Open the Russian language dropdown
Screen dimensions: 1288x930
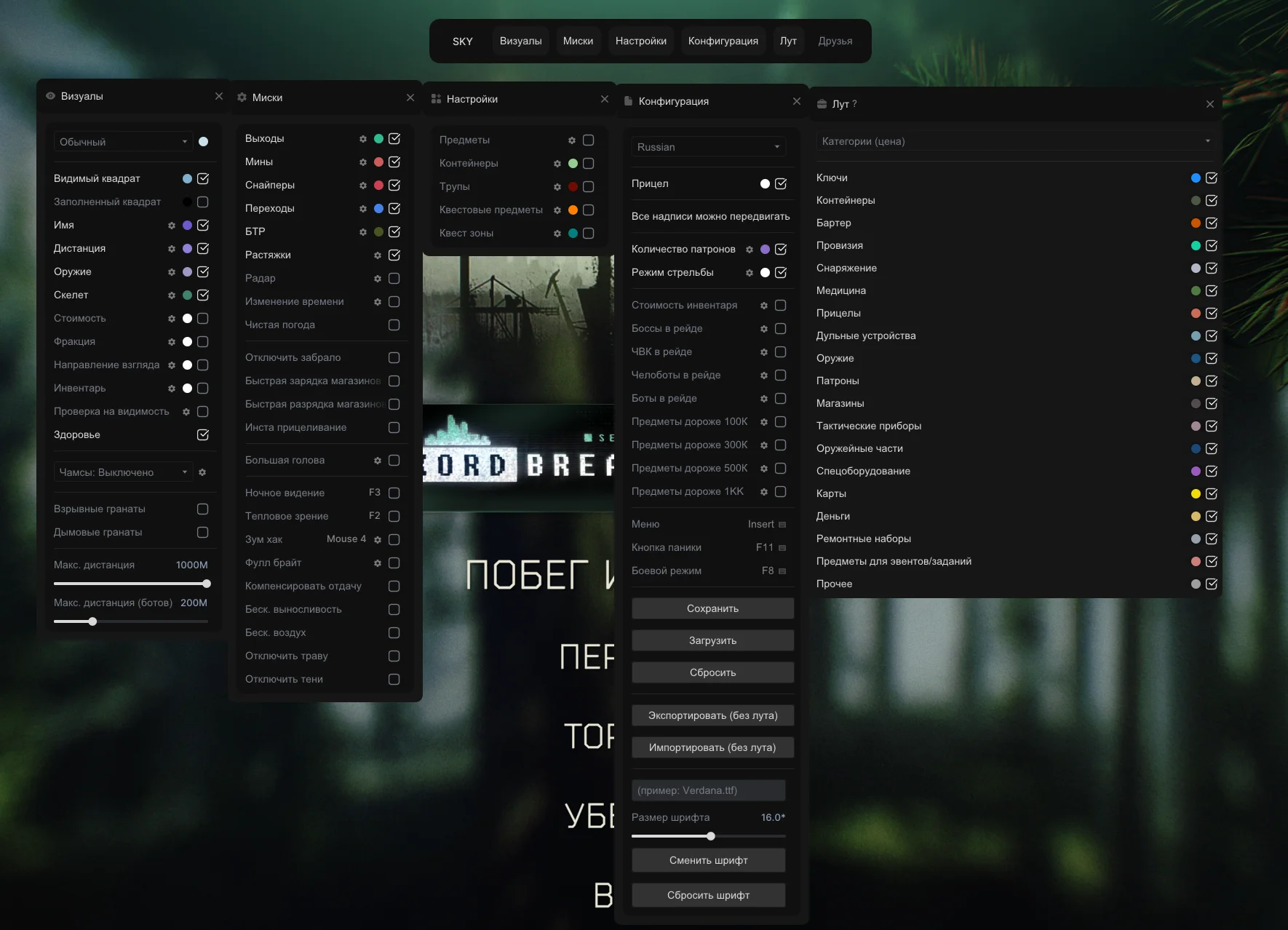click(709, 147)
